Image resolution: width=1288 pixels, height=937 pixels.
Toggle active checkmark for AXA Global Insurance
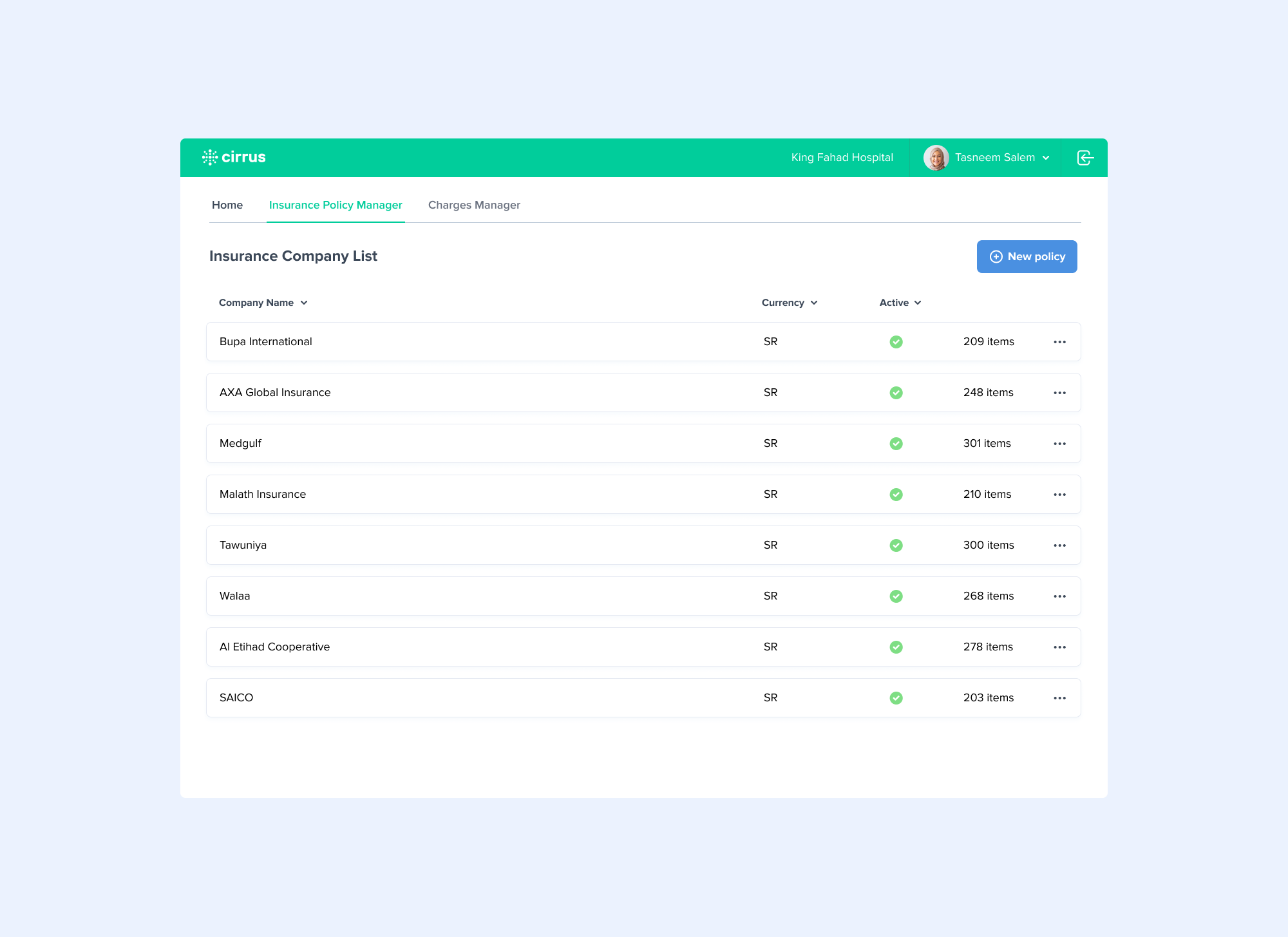896,393
